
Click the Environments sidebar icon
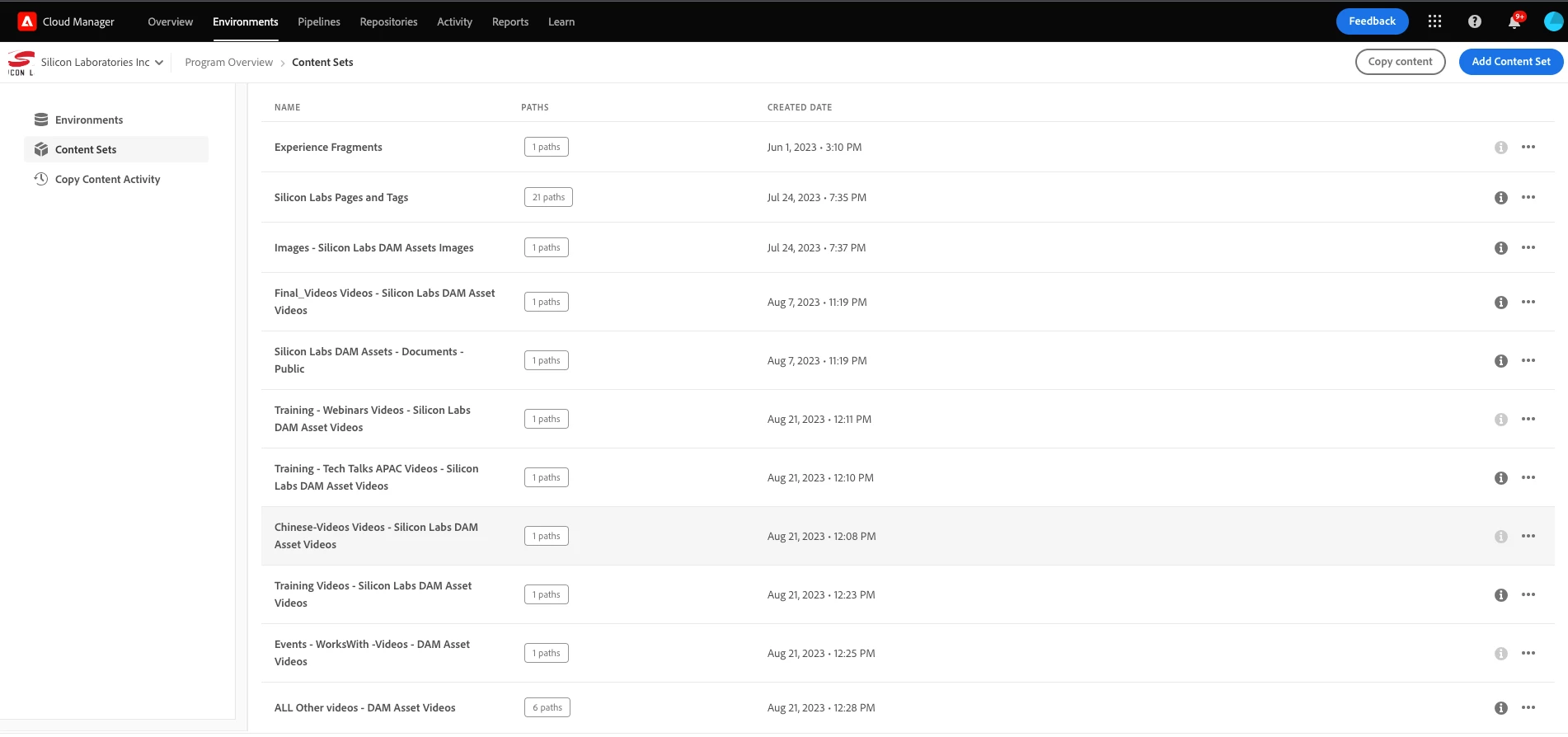(x=41, y=120)
